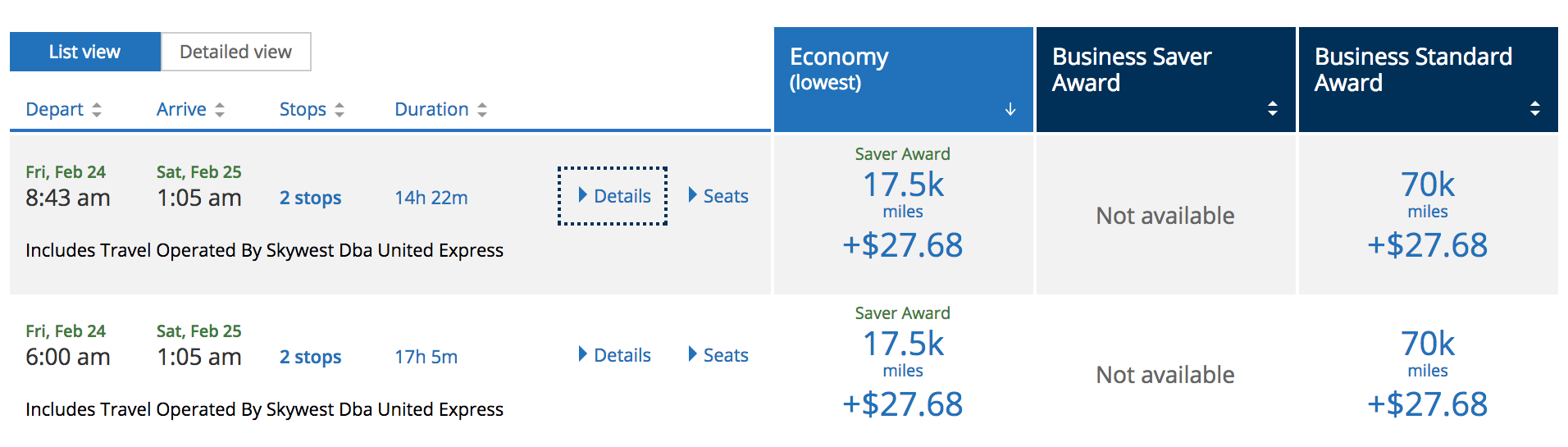Sort by number of Stops arrows
The width and height of the screenshot is (1568, 447).
pyautogui.click(x=340, y=110)
